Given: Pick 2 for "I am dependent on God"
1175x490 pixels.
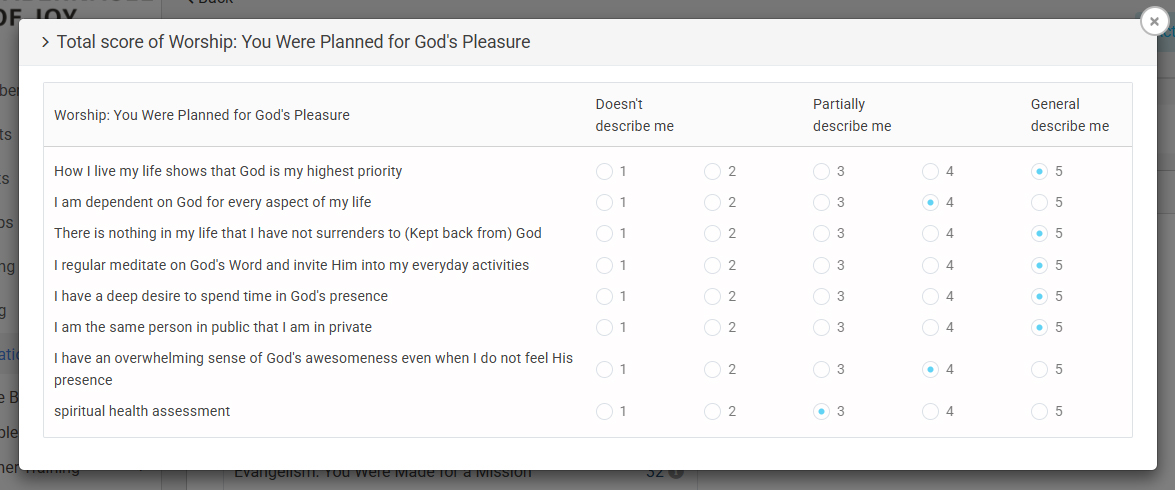Looking at the screenshot, I should [712, 202].
